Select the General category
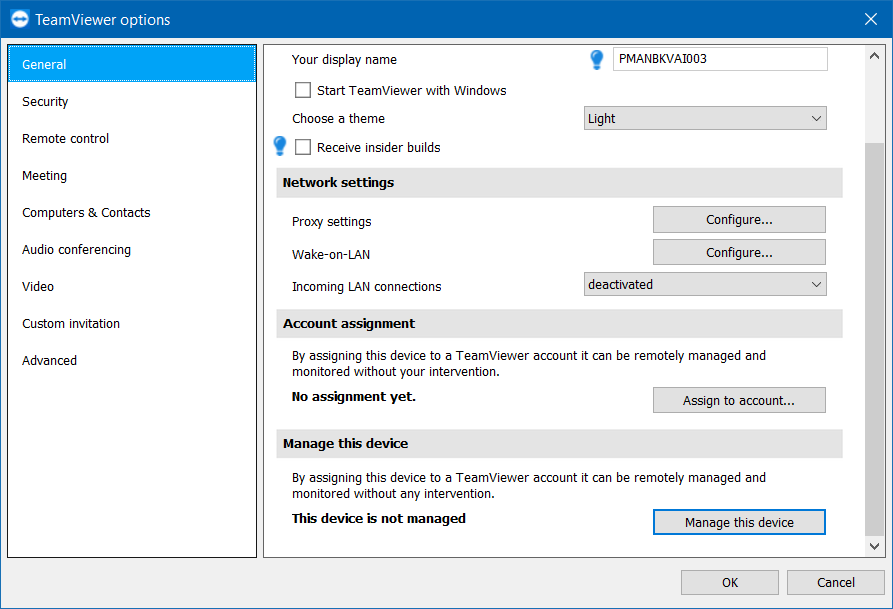This screenshot has width=893, height=609. [132, 64]
